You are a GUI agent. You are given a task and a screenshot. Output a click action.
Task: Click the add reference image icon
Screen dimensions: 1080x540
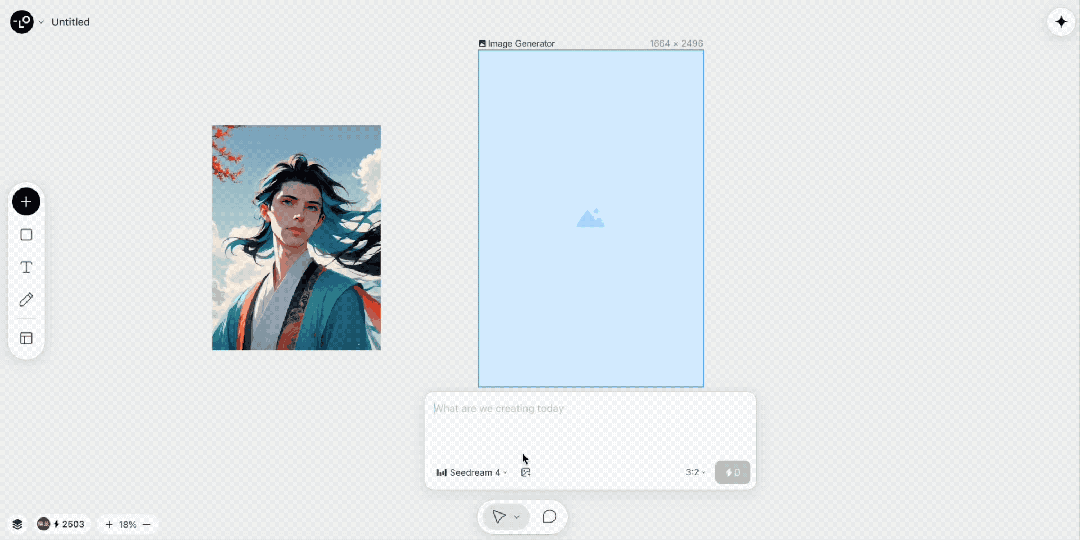(x=525, y=472)
